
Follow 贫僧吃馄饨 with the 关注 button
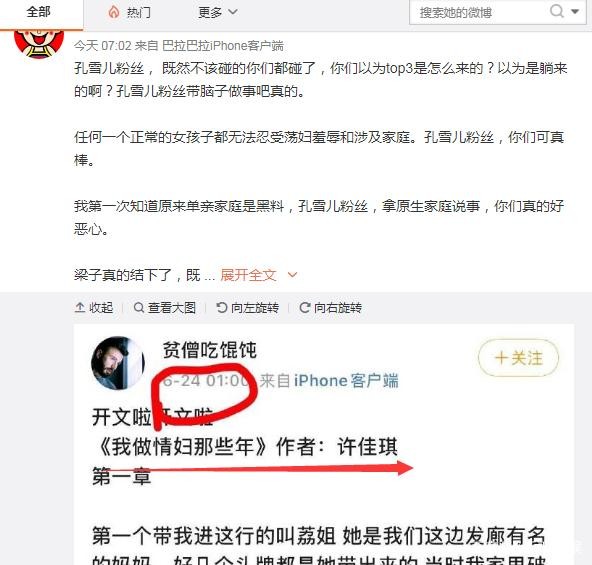tap(518, 358)
